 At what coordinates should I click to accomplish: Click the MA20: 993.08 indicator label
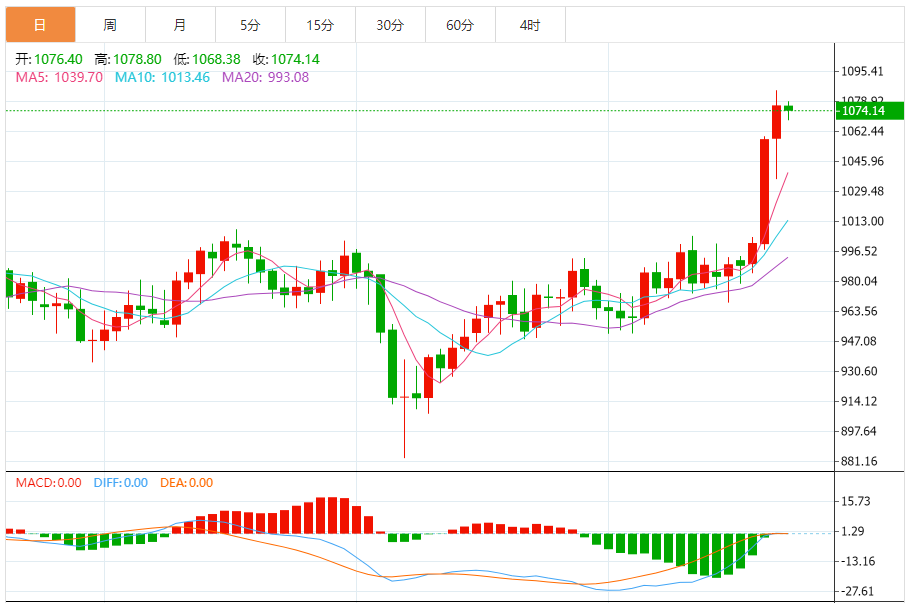click(x=265, y=77)
